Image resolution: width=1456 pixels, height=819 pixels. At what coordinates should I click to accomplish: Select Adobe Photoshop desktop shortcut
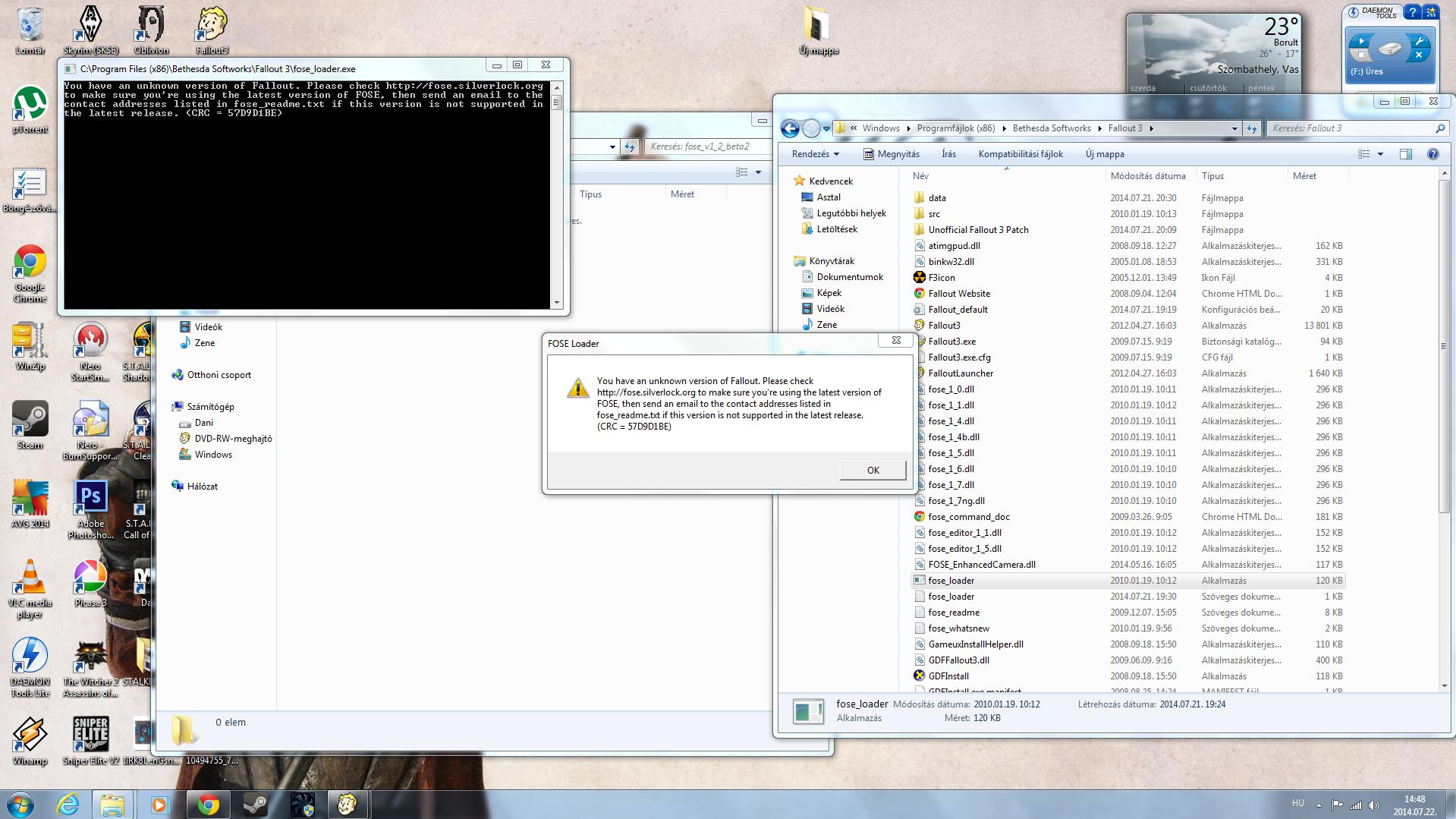[90, 510]
